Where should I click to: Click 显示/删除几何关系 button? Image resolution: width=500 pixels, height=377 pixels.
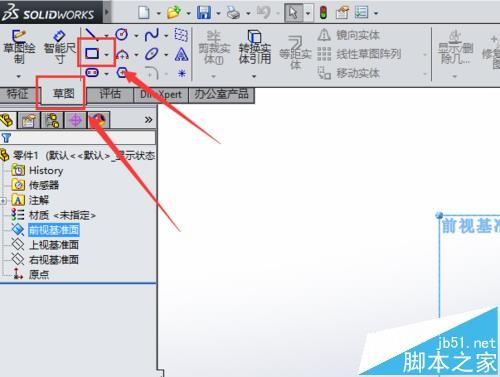pos(455,48)
